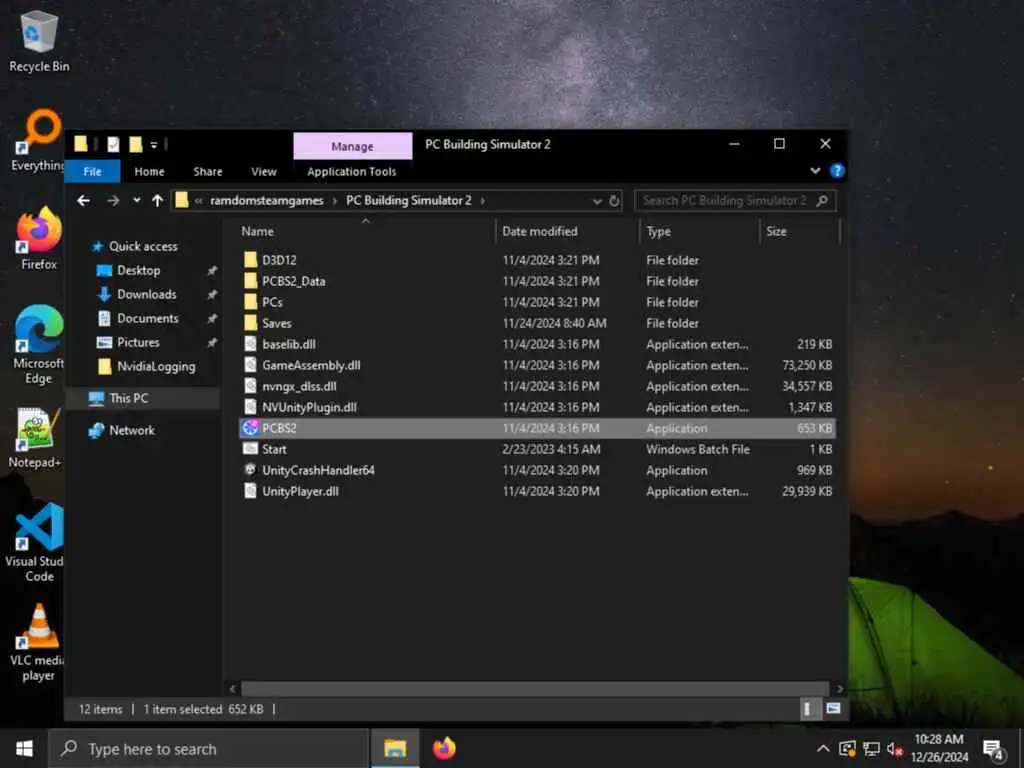The height and width of the screenshot is (768, 1024).
Task: Go up one folder level
Action: tap(157, 200)
